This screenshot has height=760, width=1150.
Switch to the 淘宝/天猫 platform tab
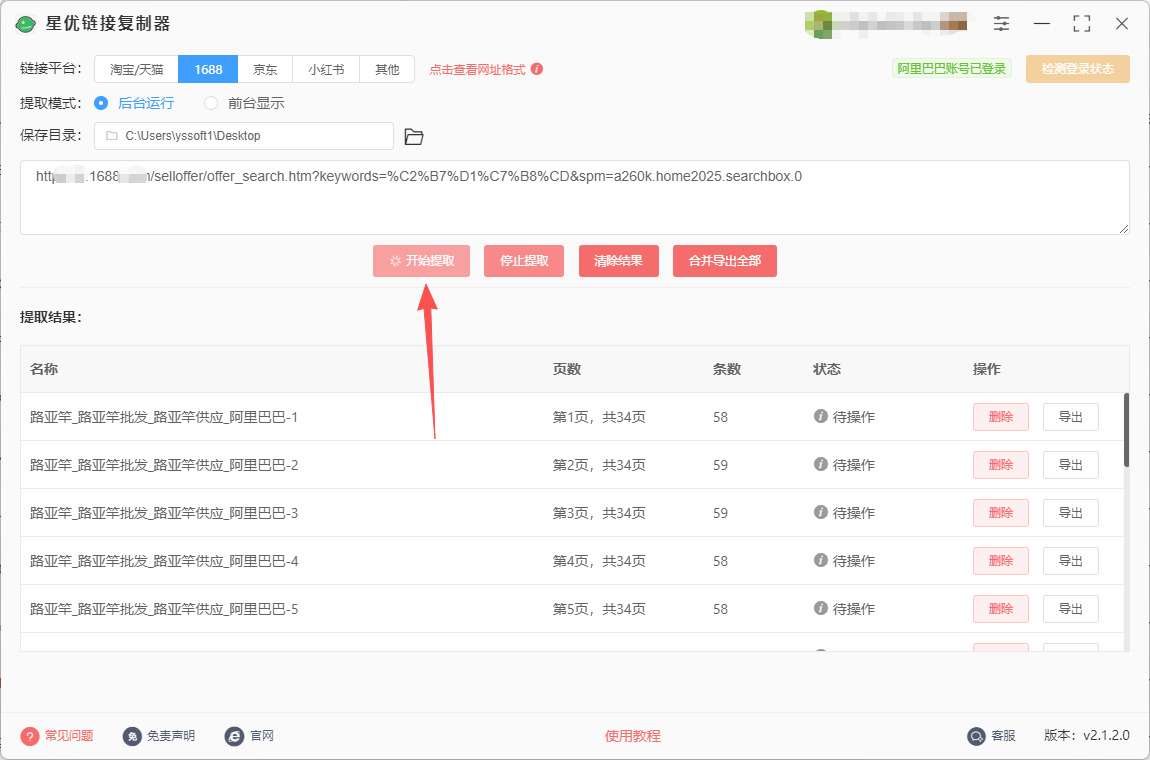point(136,70)
